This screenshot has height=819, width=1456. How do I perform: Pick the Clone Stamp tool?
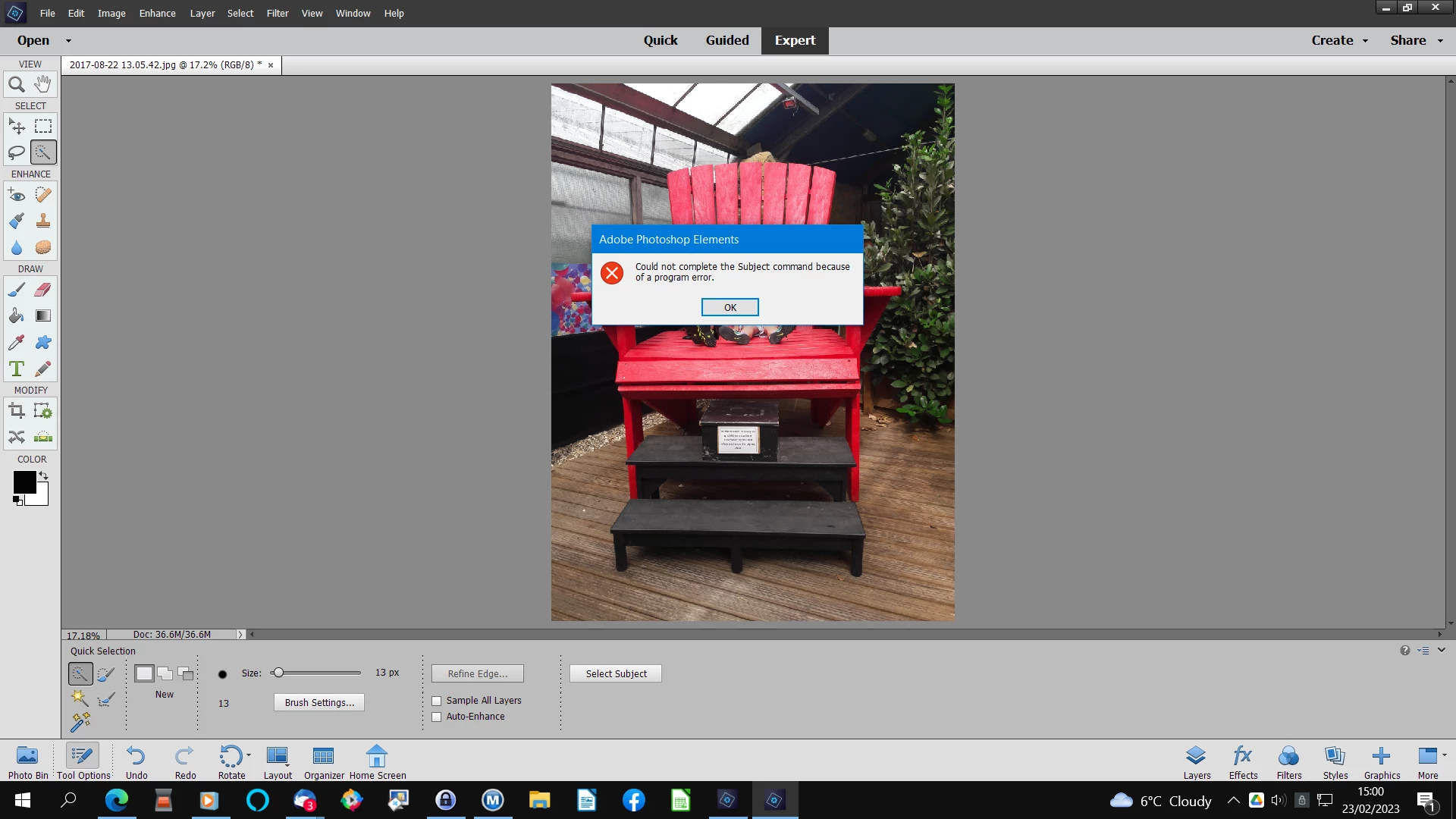coord(43,221)
